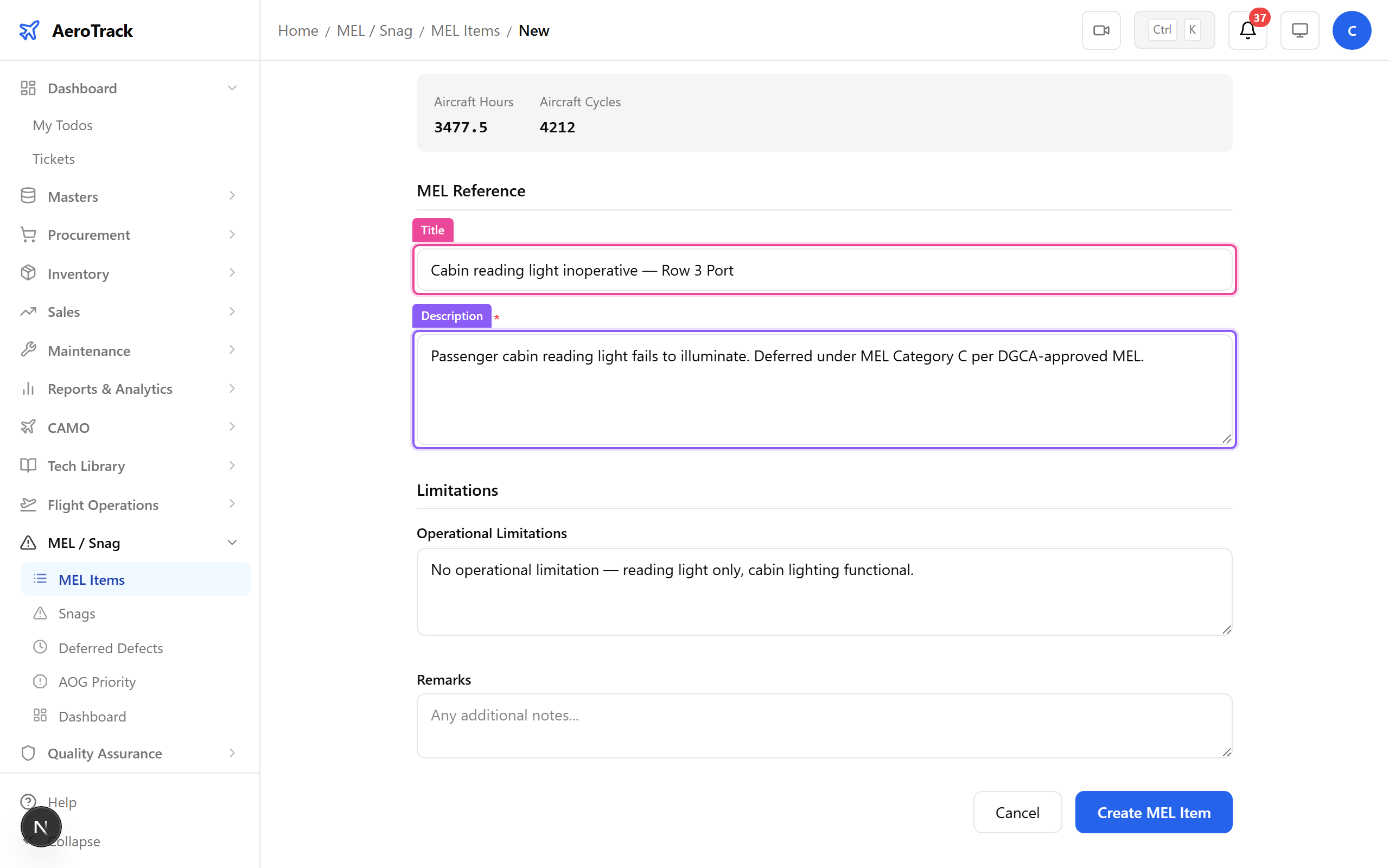
Task: Click the CAMO airplane icon
Action: pyautogui.click(x=28, y=427)
